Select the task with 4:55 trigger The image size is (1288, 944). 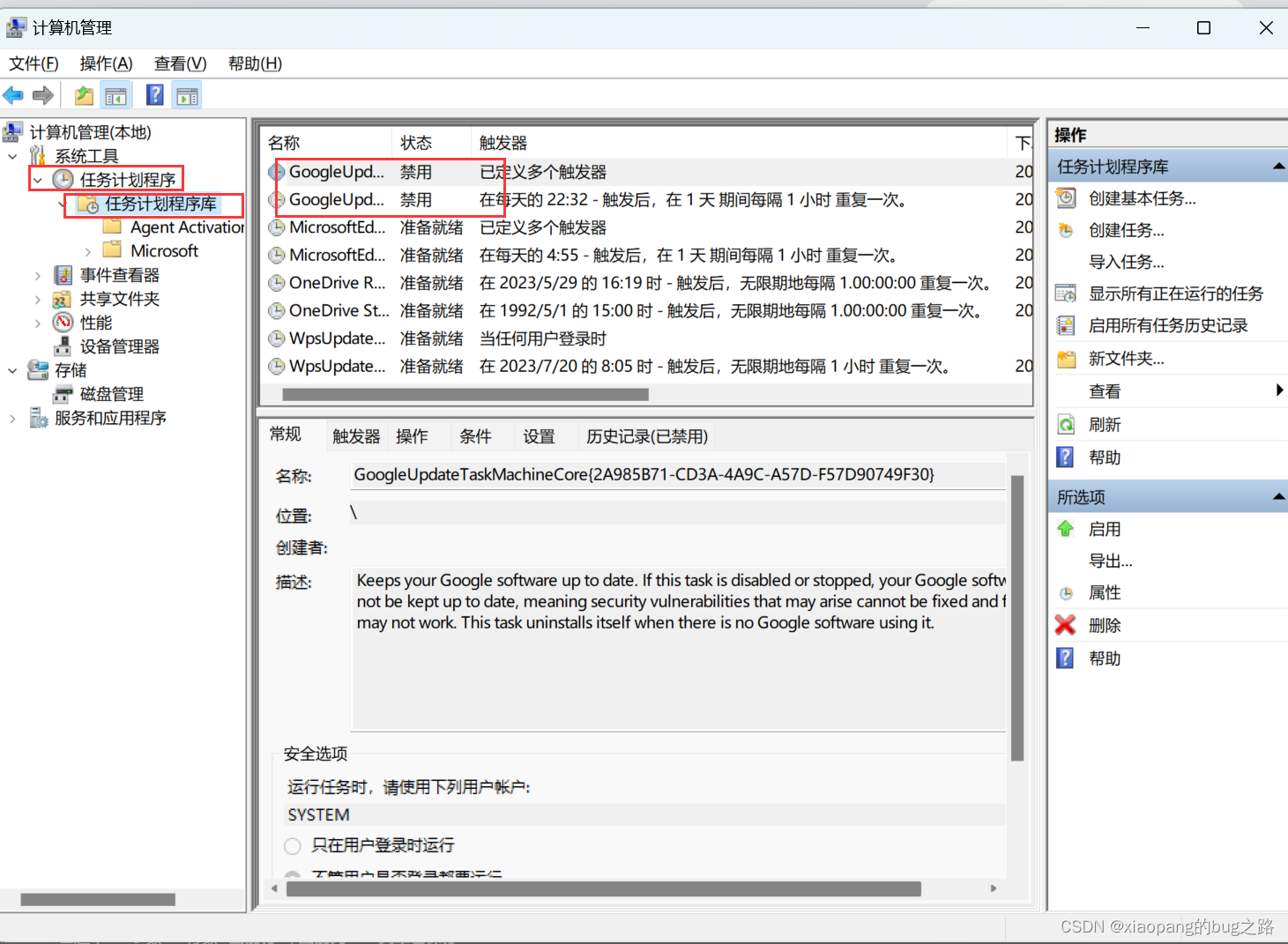point(646,255)
